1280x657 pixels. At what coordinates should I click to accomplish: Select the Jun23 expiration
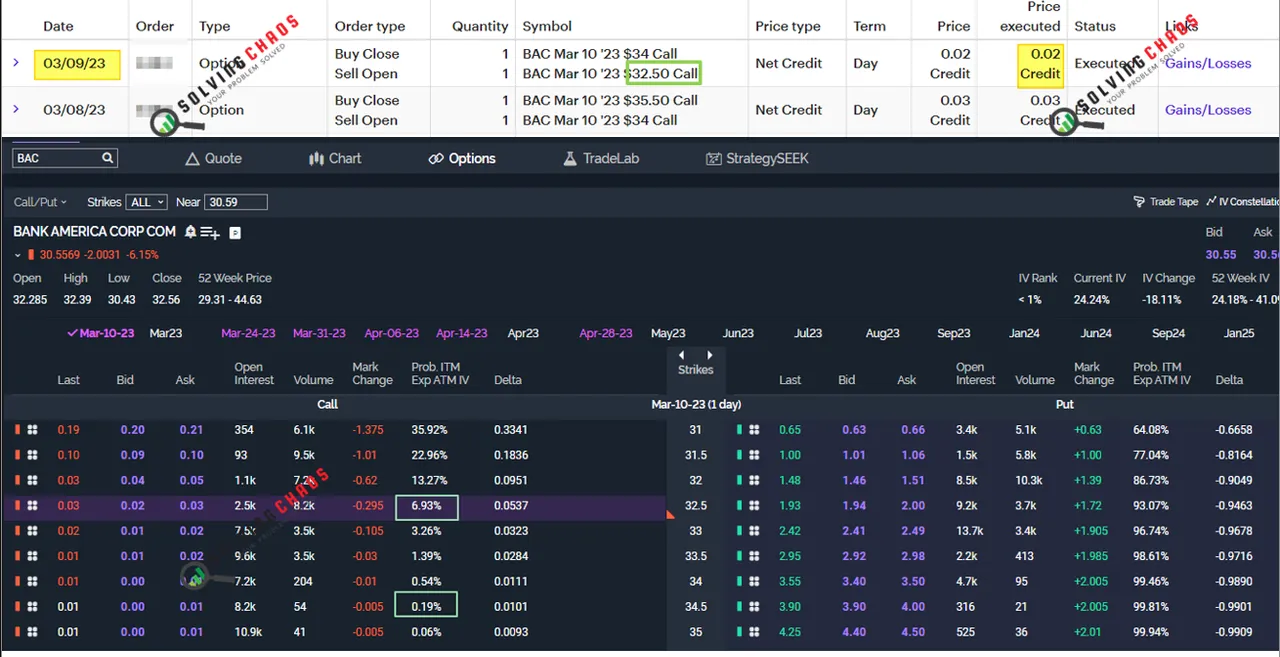[738, 333]
